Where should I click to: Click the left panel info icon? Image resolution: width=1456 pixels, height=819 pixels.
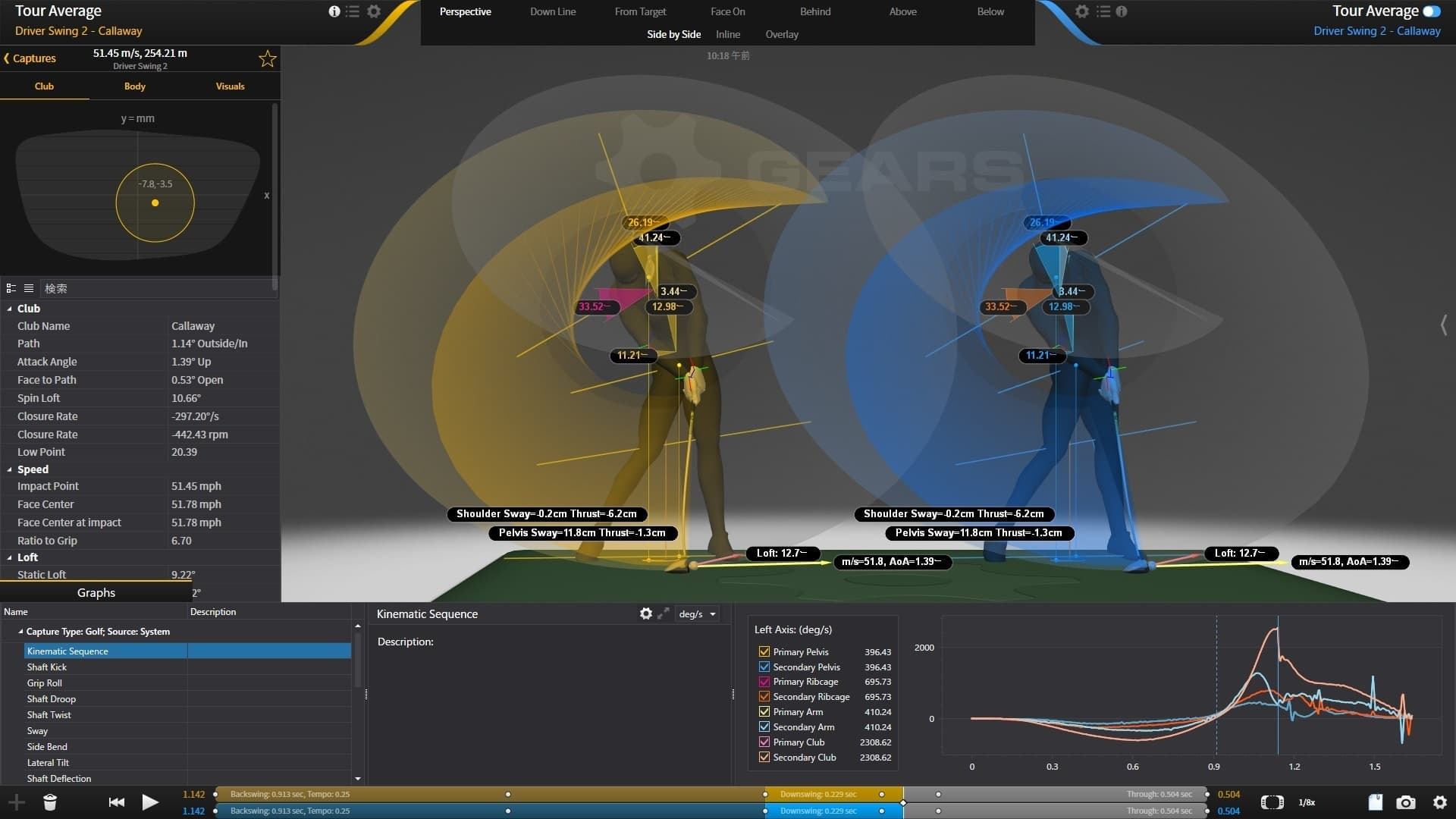(x=334, y=11)
